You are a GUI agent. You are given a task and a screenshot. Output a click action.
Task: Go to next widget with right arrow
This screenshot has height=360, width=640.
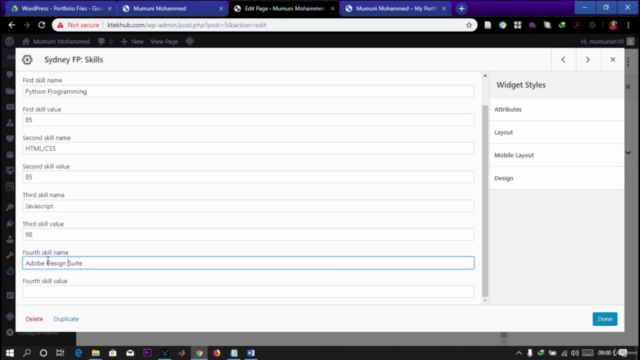point(588,60)
